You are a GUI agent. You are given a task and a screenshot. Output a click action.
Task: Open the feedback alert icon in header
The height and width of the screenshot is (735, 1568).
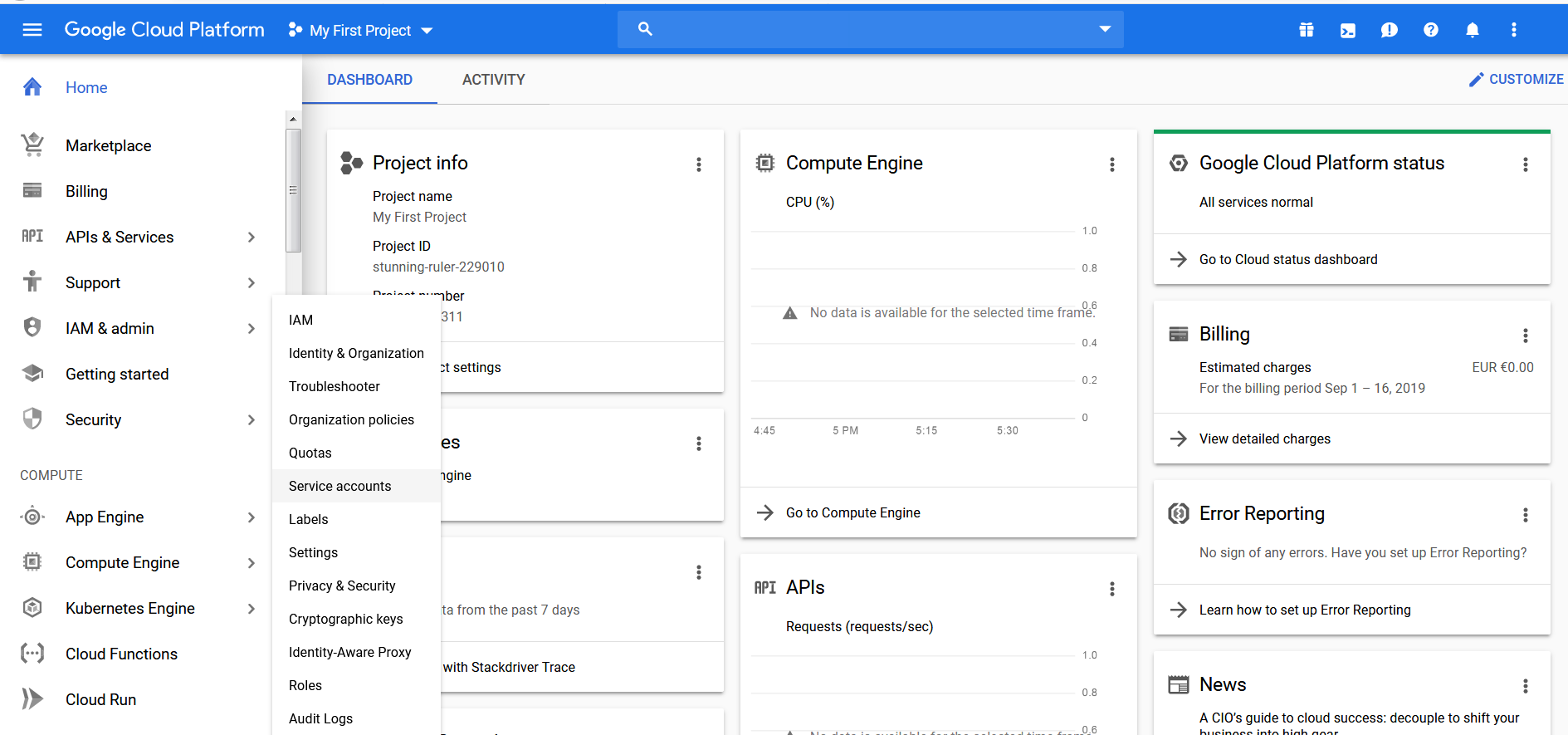click(1389, 30)
